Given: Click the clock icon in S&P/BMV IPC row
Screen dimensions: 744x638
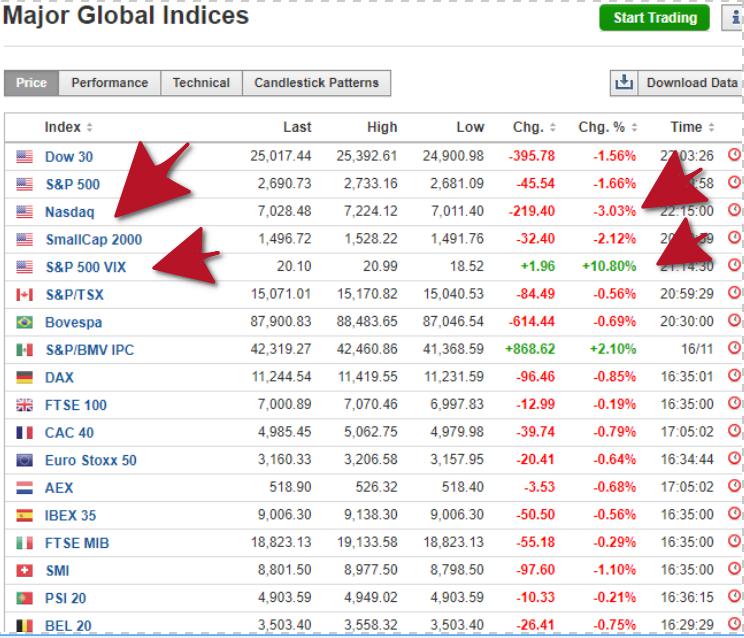Looking at the screenshot, I should (x=735, y=348).
